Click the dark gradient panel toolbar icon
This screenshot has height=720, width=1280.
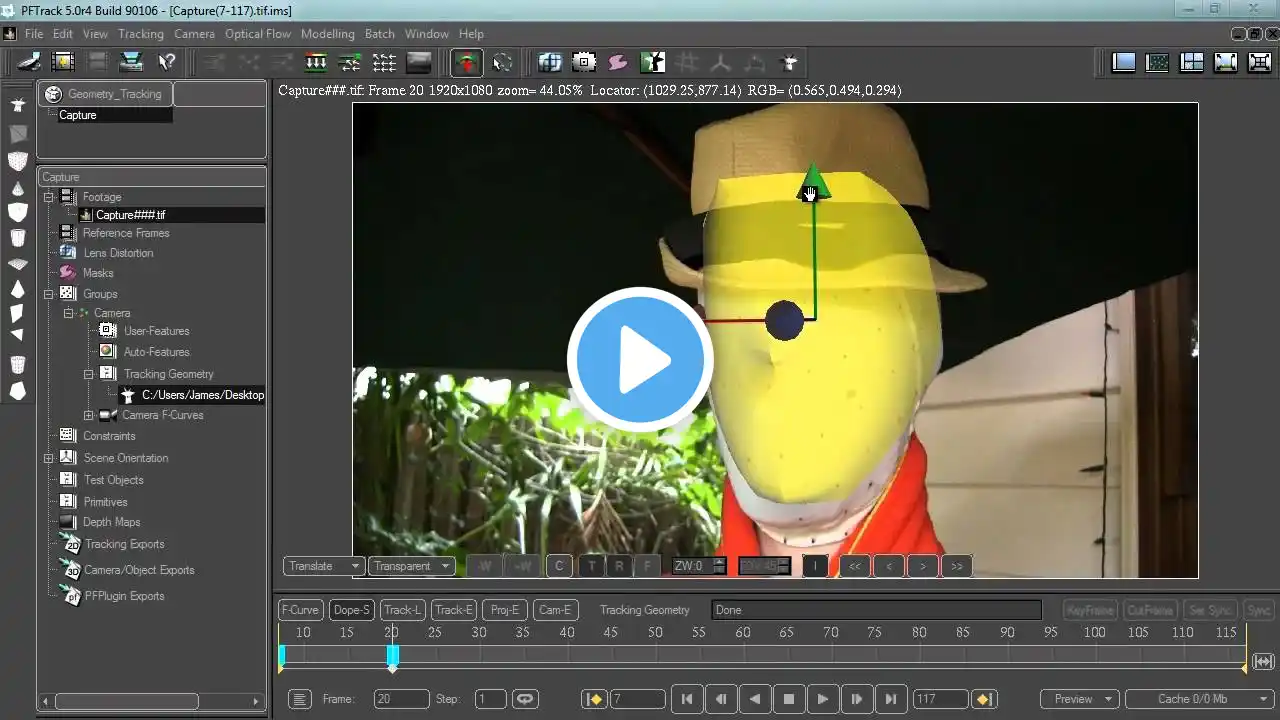coord(418,62)
